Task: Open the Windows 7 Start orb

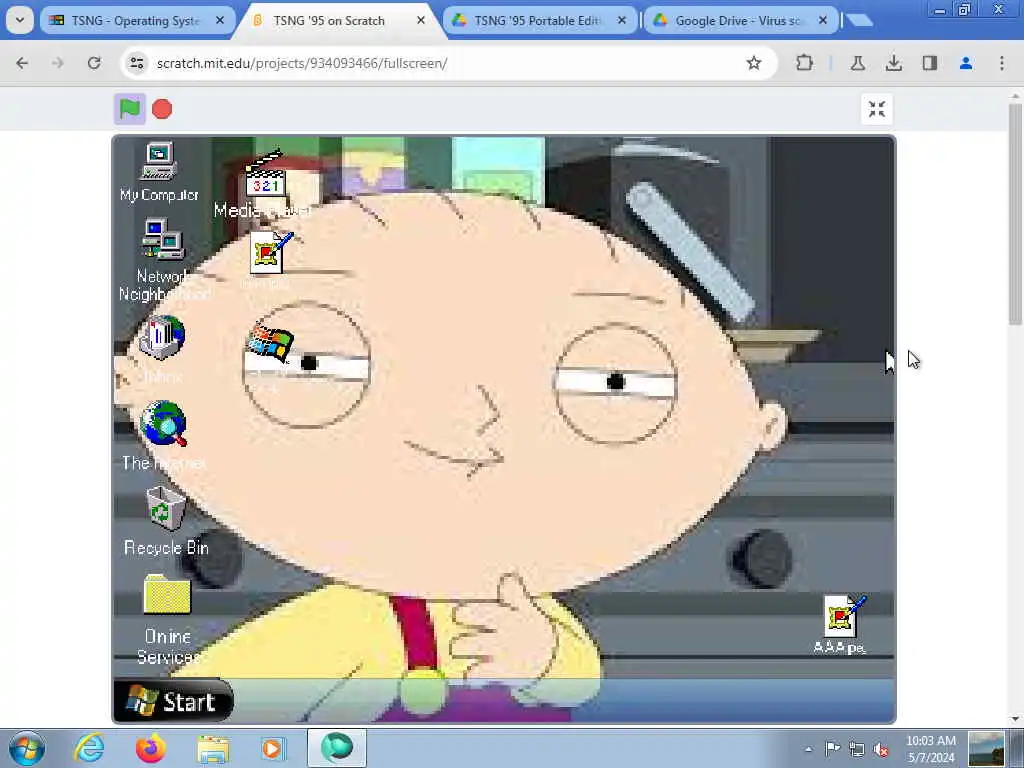Action: [x=27, y=748]
